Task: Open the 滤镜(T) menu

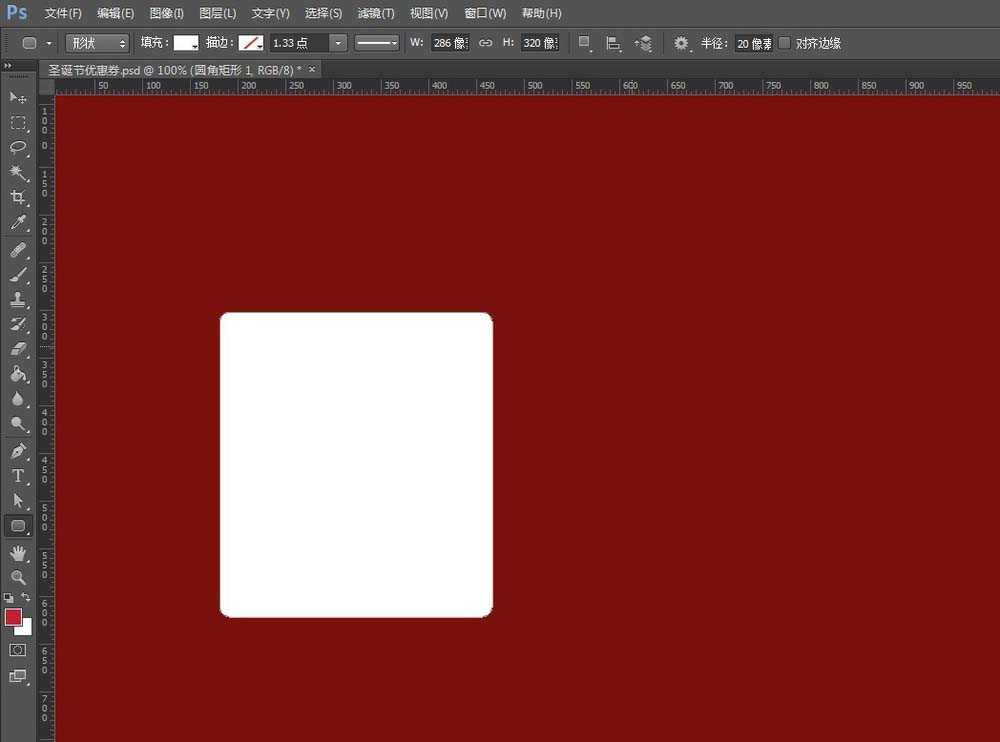Action: point(375,13)
